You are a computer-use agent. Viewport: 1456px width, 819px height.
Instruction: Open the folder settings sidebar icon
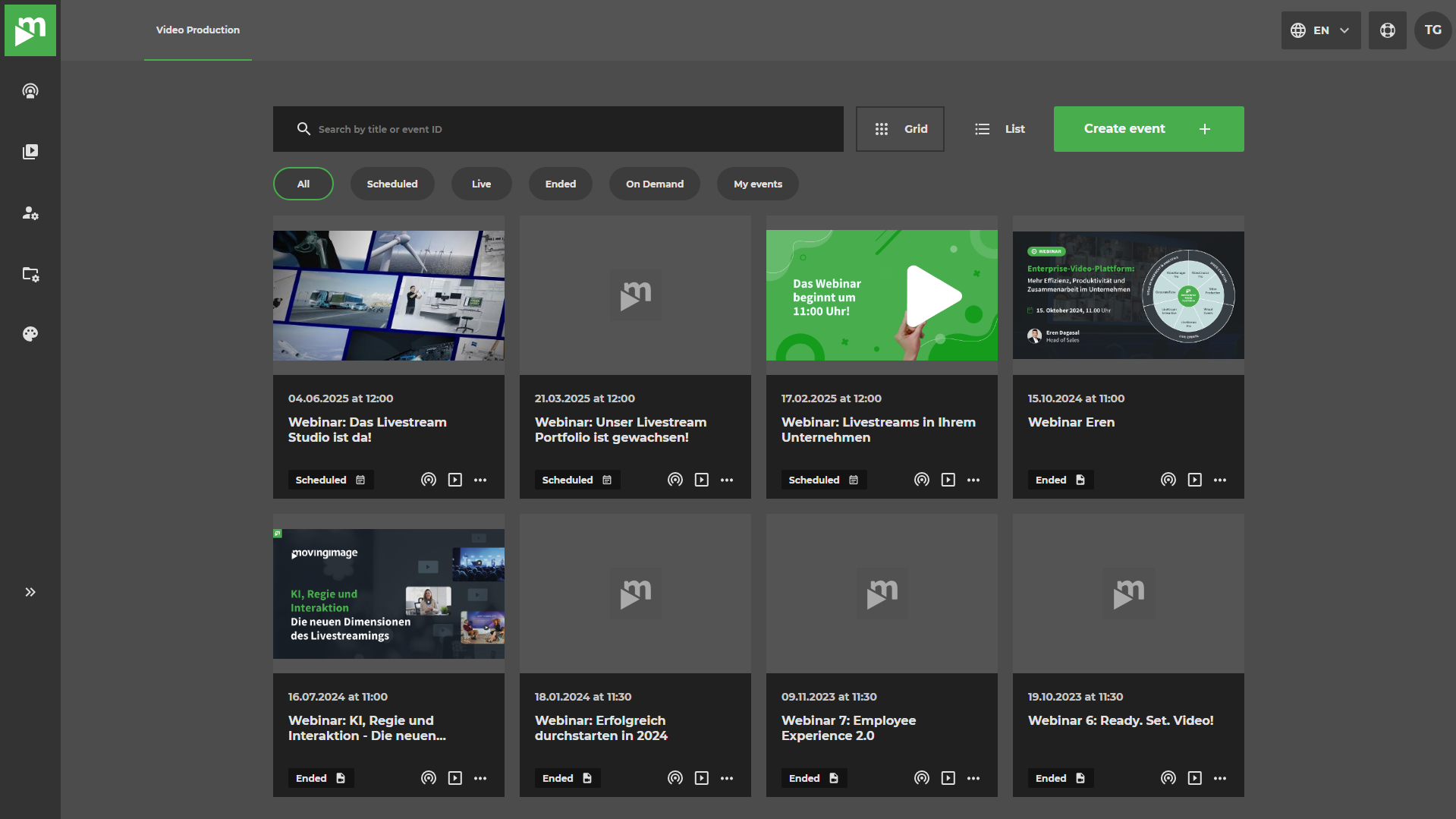(30, 274)
